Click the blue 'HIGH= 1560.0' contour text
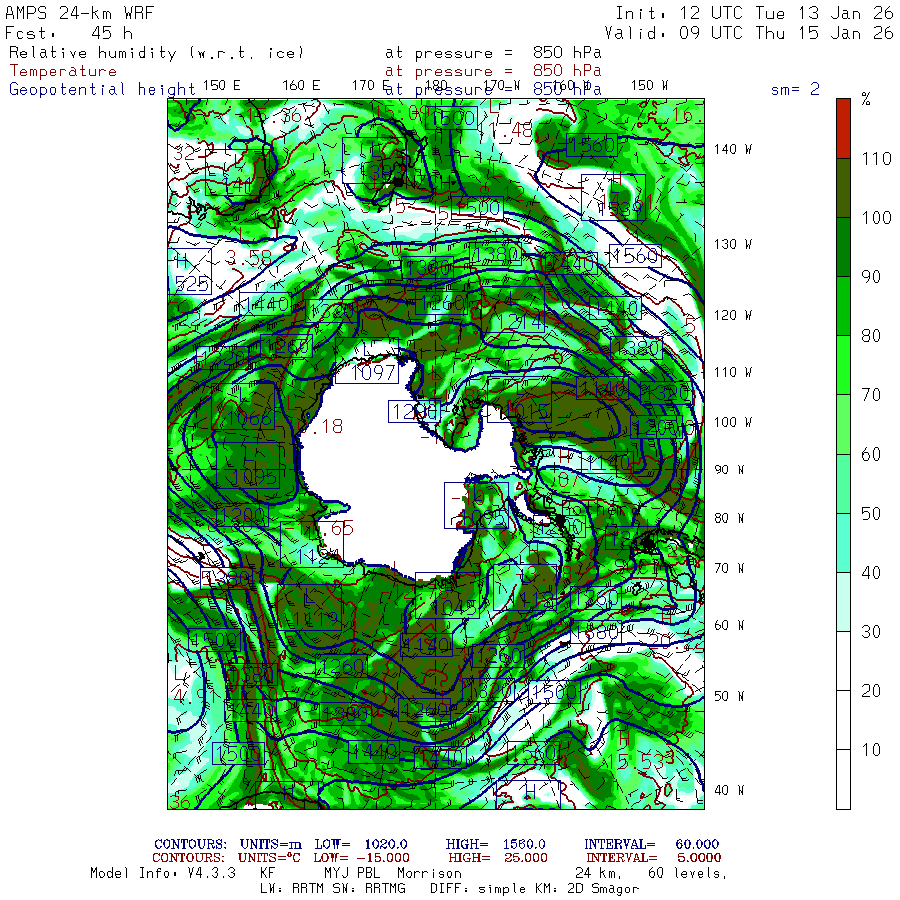The width and height of the screenshot is (900, 900). pyautogui.click(x=496, y=844)
